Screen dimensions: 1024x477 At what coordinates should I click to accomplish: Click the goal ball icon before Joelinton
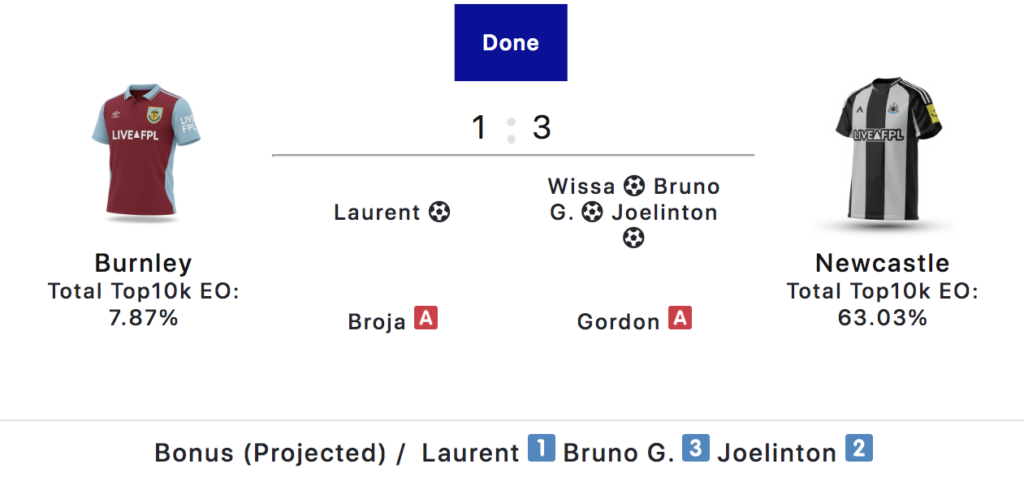coord(592,212)
